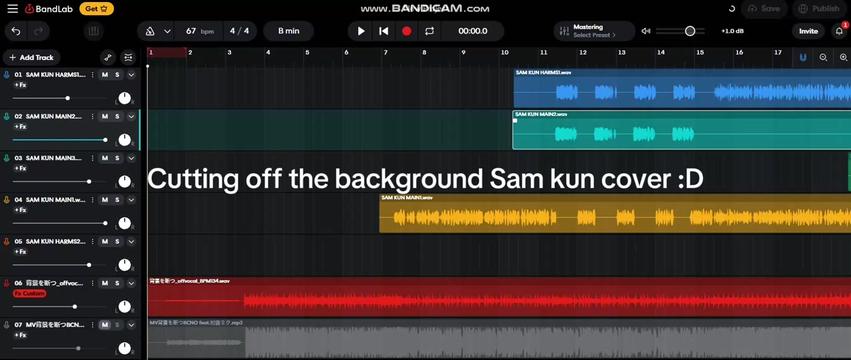Image resolution: width=851 pixels, height=360 pixels.
Task: Open the automation tool icon
Action: (108, 57)
